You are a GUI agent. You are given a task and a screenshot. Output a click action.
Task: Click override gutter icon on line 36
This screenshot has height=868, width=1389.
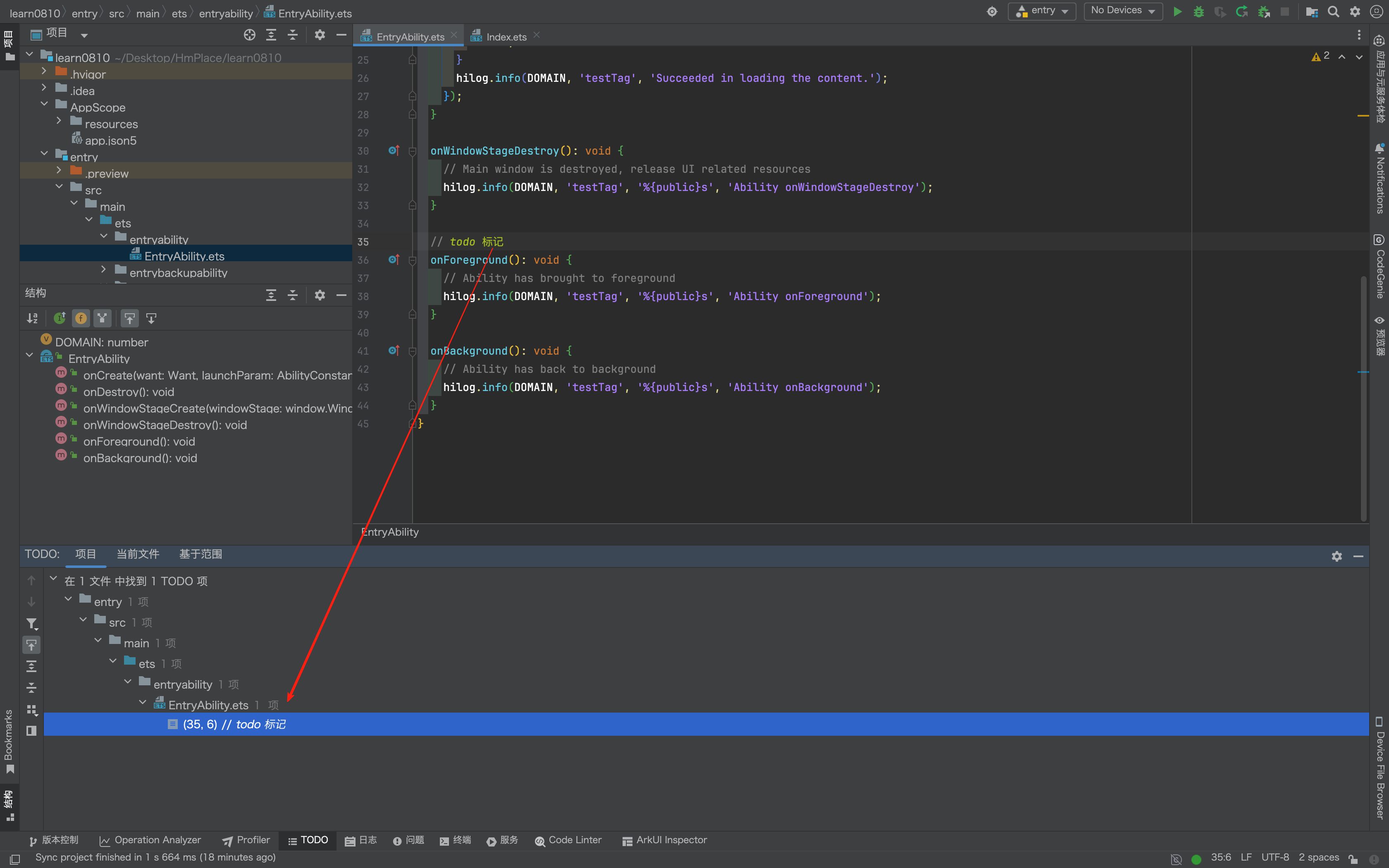pyautogui.click(x=393, y=260)
